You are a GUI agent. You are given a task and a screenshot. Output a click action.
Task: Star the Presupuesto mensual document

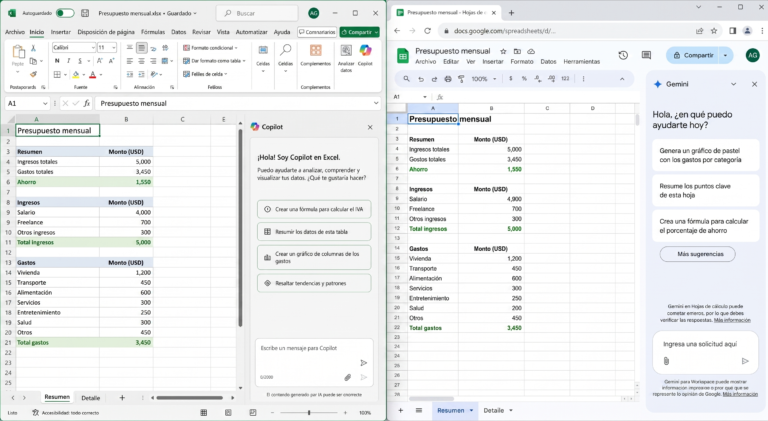point(503,51)
